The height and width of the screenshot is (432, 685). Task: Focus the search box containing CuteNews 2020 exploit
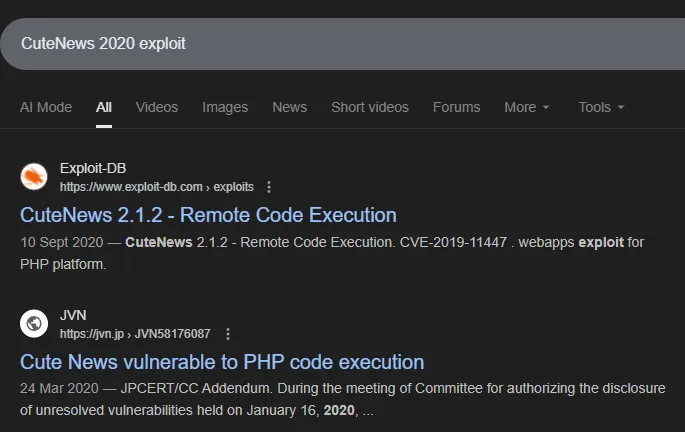[340, 44]
